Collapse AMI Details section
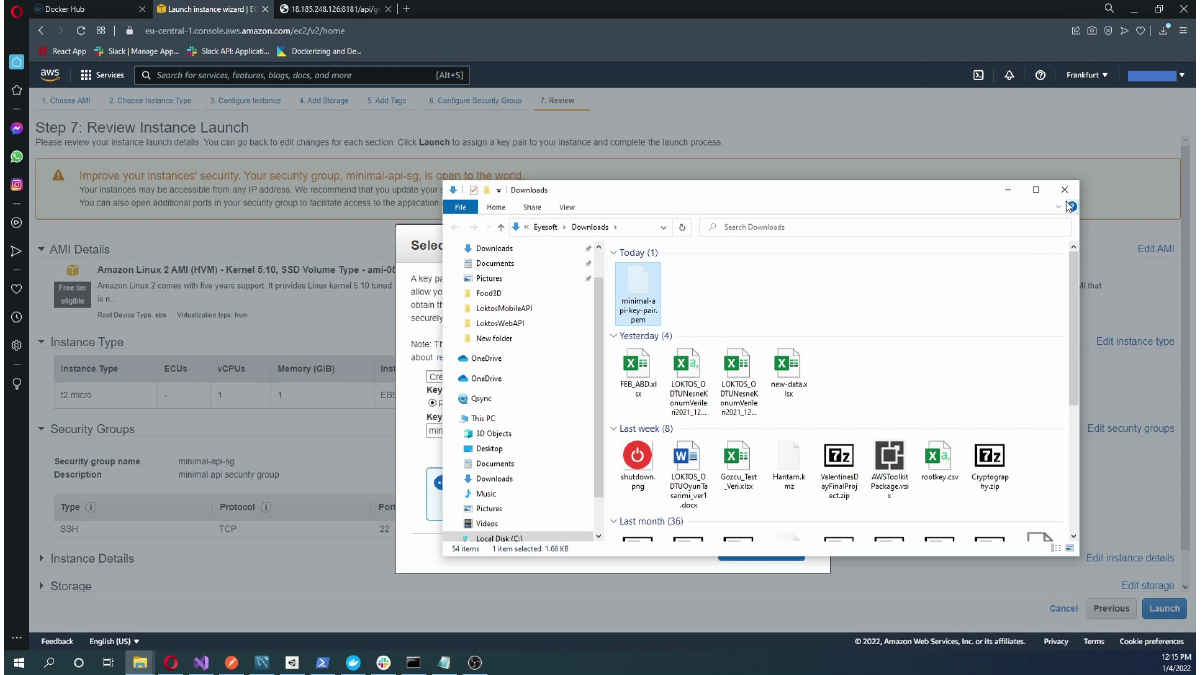1201x675 pixels. (41, 249)
